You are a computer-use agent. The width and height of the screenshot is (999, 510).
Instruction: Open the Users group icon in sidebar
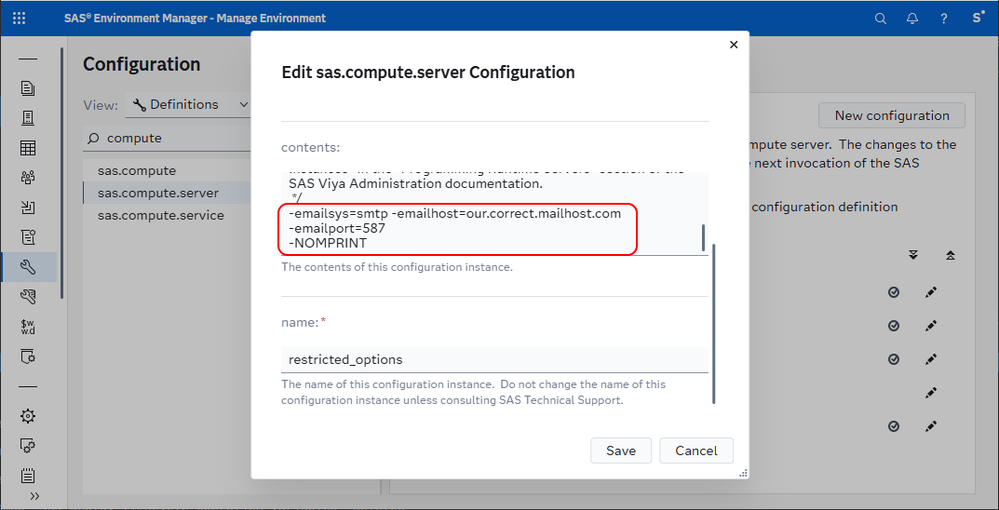28,177
